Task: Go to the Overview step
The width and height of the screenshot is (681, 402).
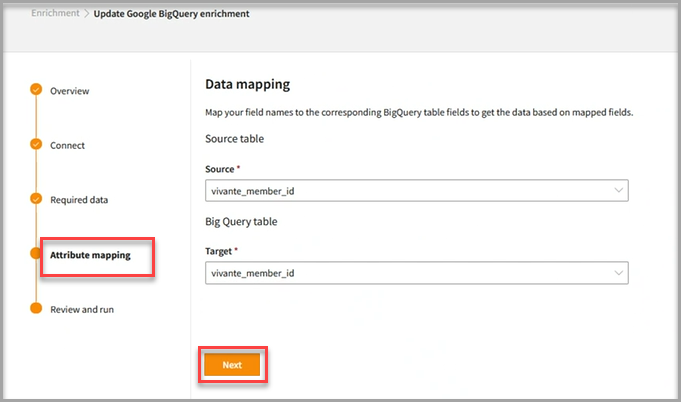Action: tap(70, 91)
